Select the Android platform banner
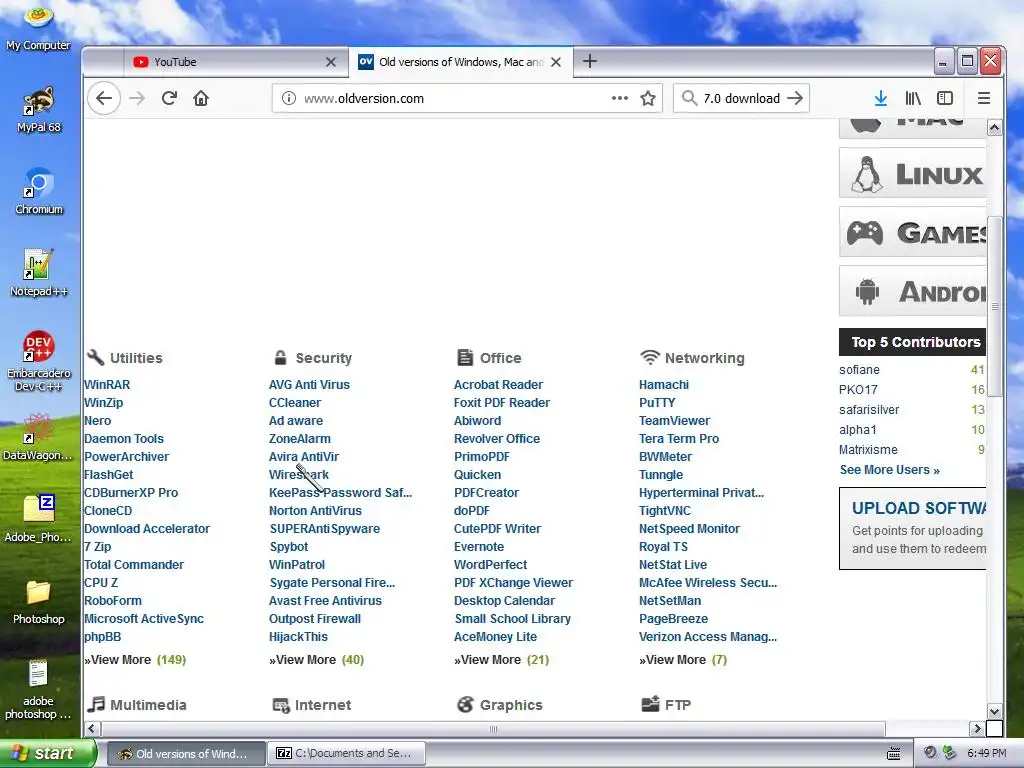The image size is (1024, 768). click(912, 291)
